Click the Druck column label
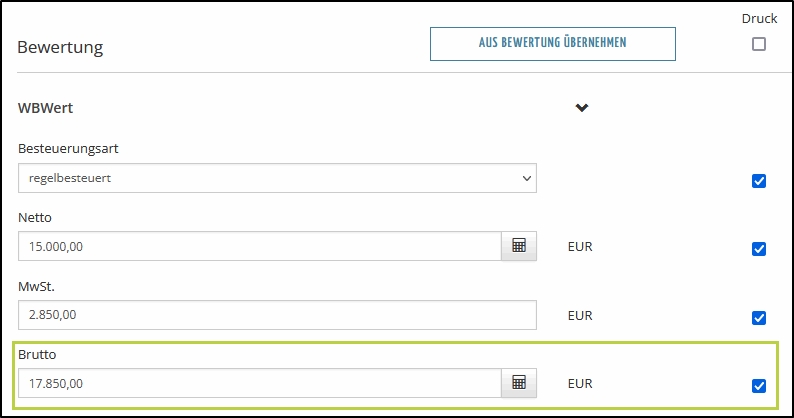 tap(759, 18)
